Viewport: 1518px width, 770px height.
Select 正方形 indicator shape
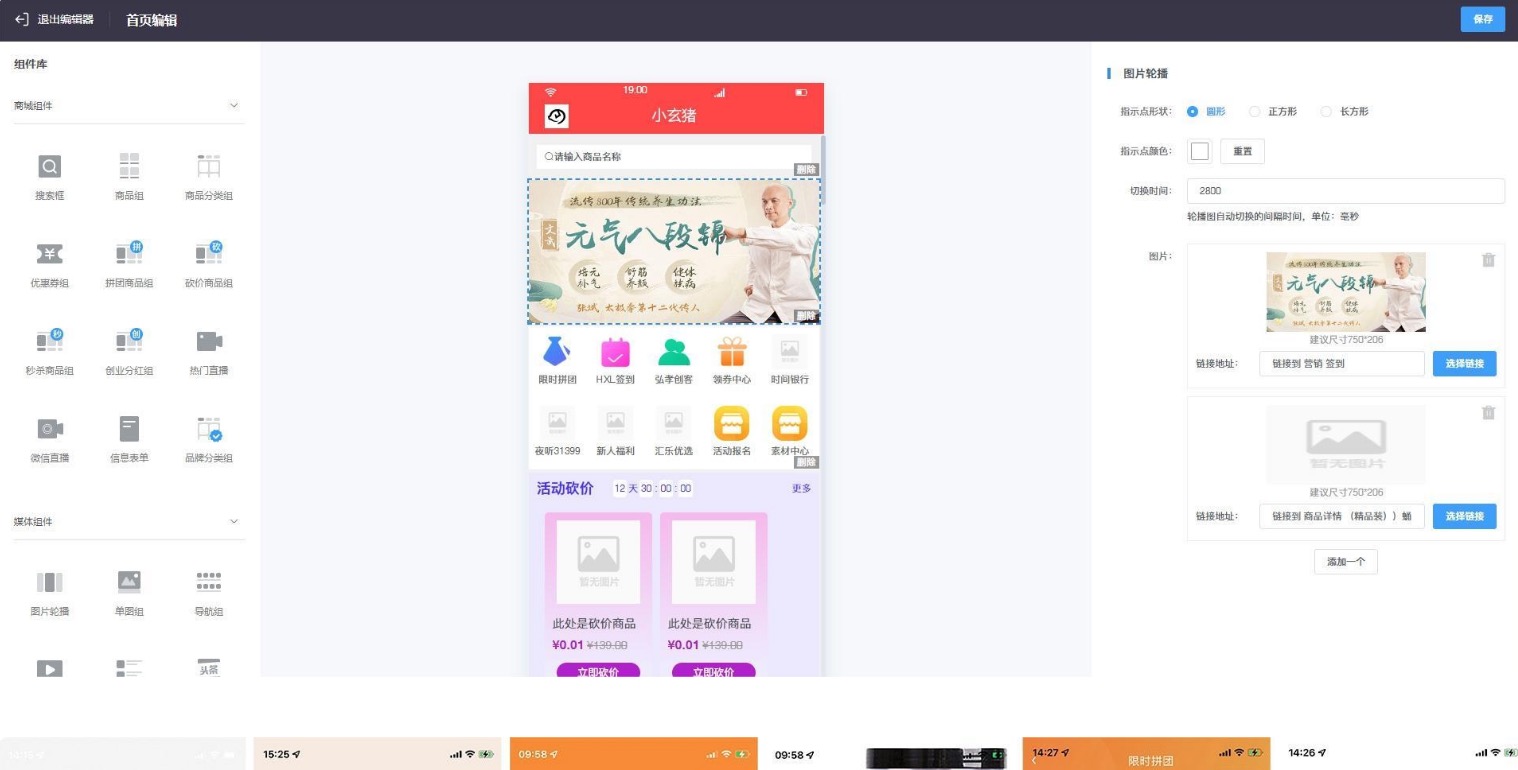(x=1255, y=111)
